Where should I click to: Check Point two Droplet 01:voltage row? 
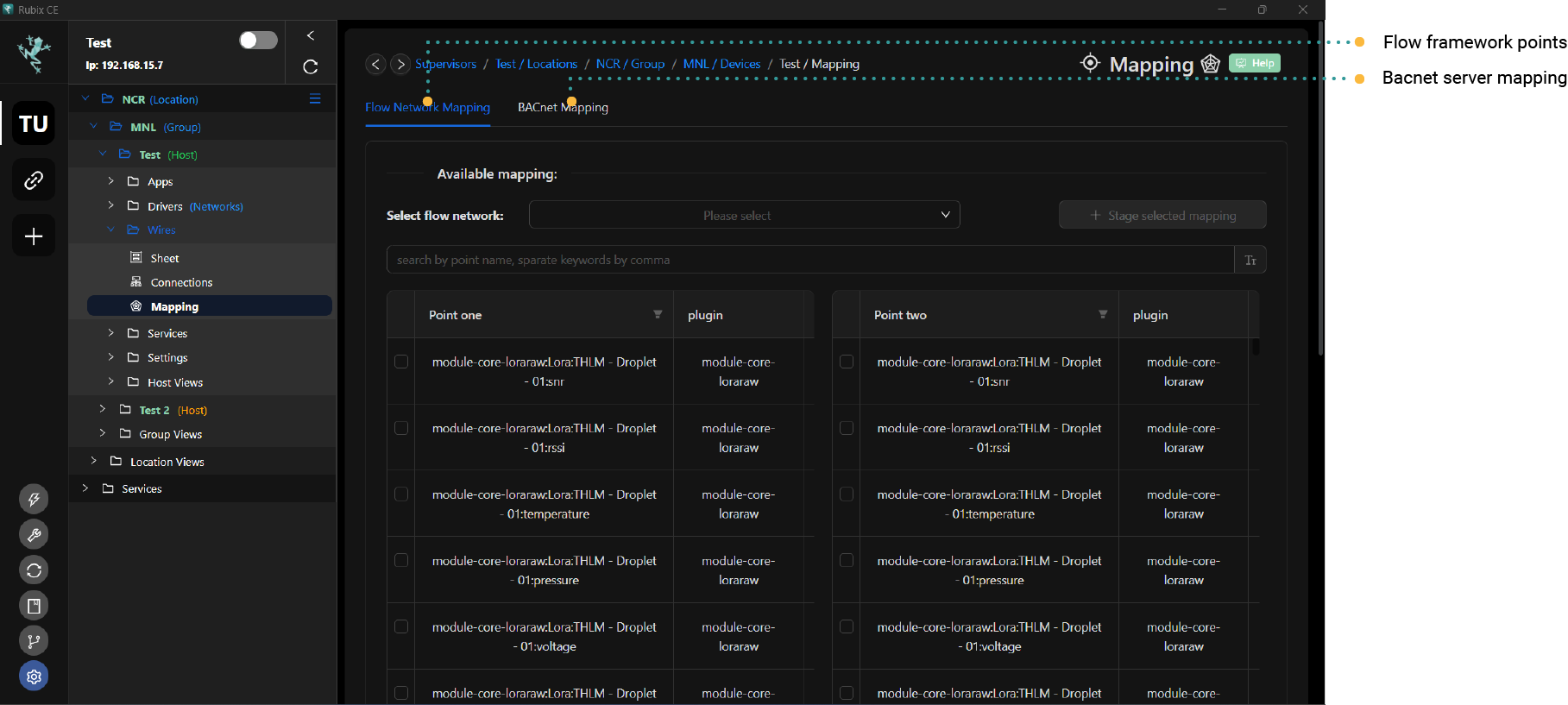(847, 626)
